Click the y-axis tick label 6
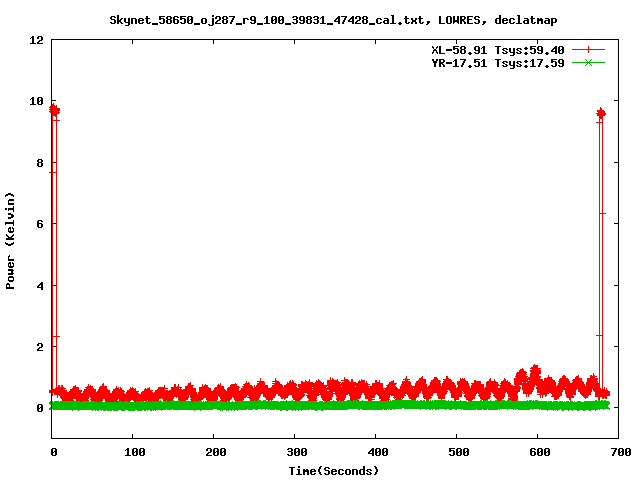Image resolution: width=640 pixels, height=480 pixels. pos(40,224)
